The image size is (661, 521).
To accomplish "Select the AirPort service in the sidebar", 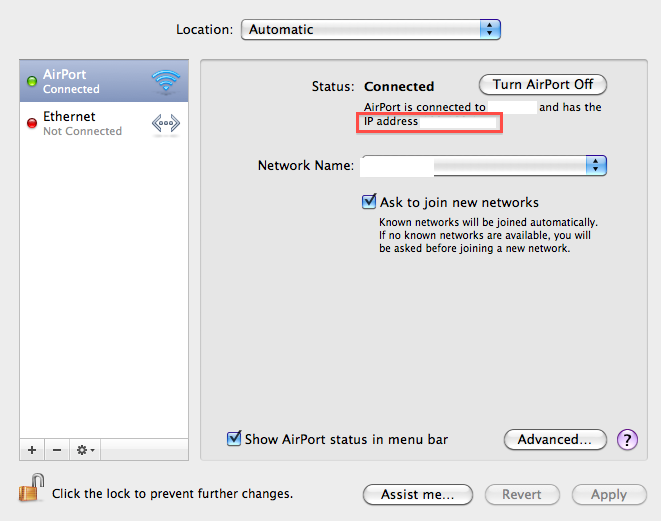I will click(x=104, y=81).
